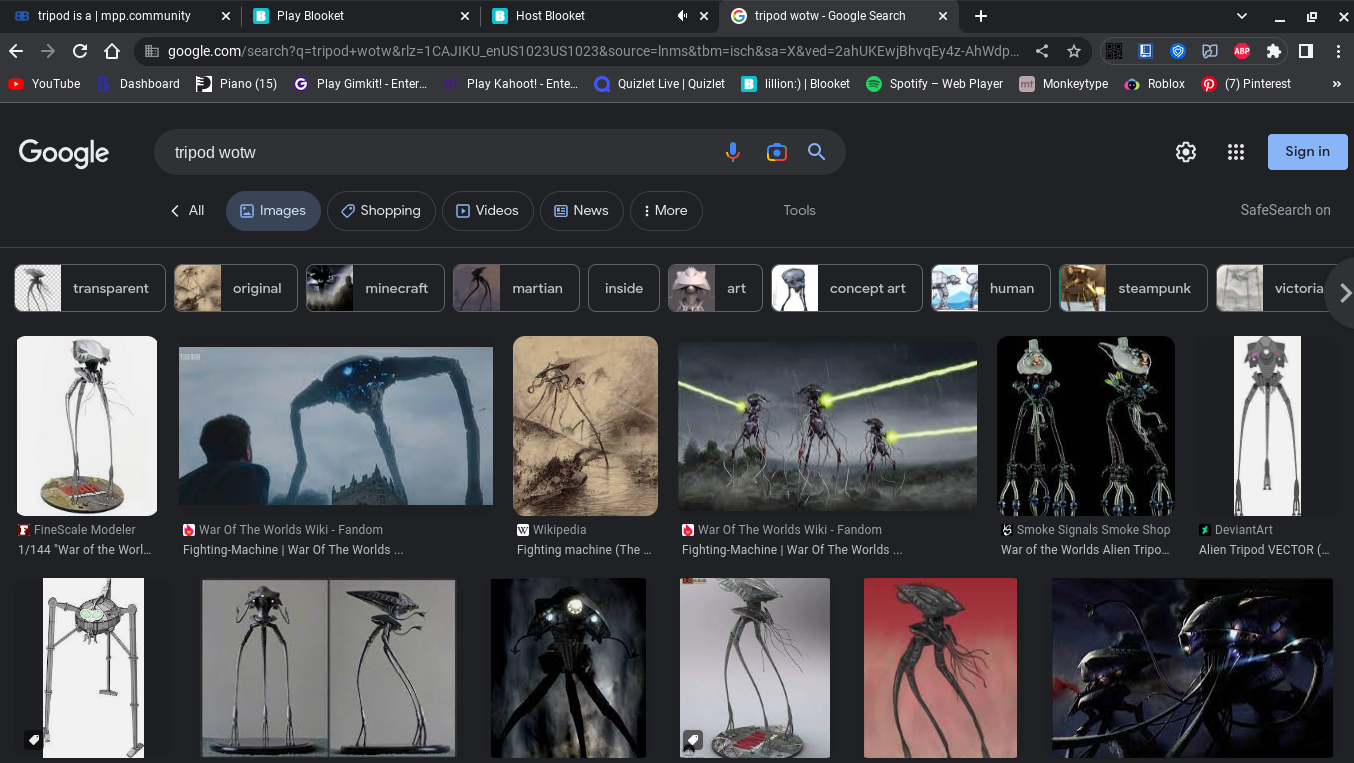1354x763 pixels.
Task: Click the Sign in button
Action: pyautogui.click(x=1308, y=152)
